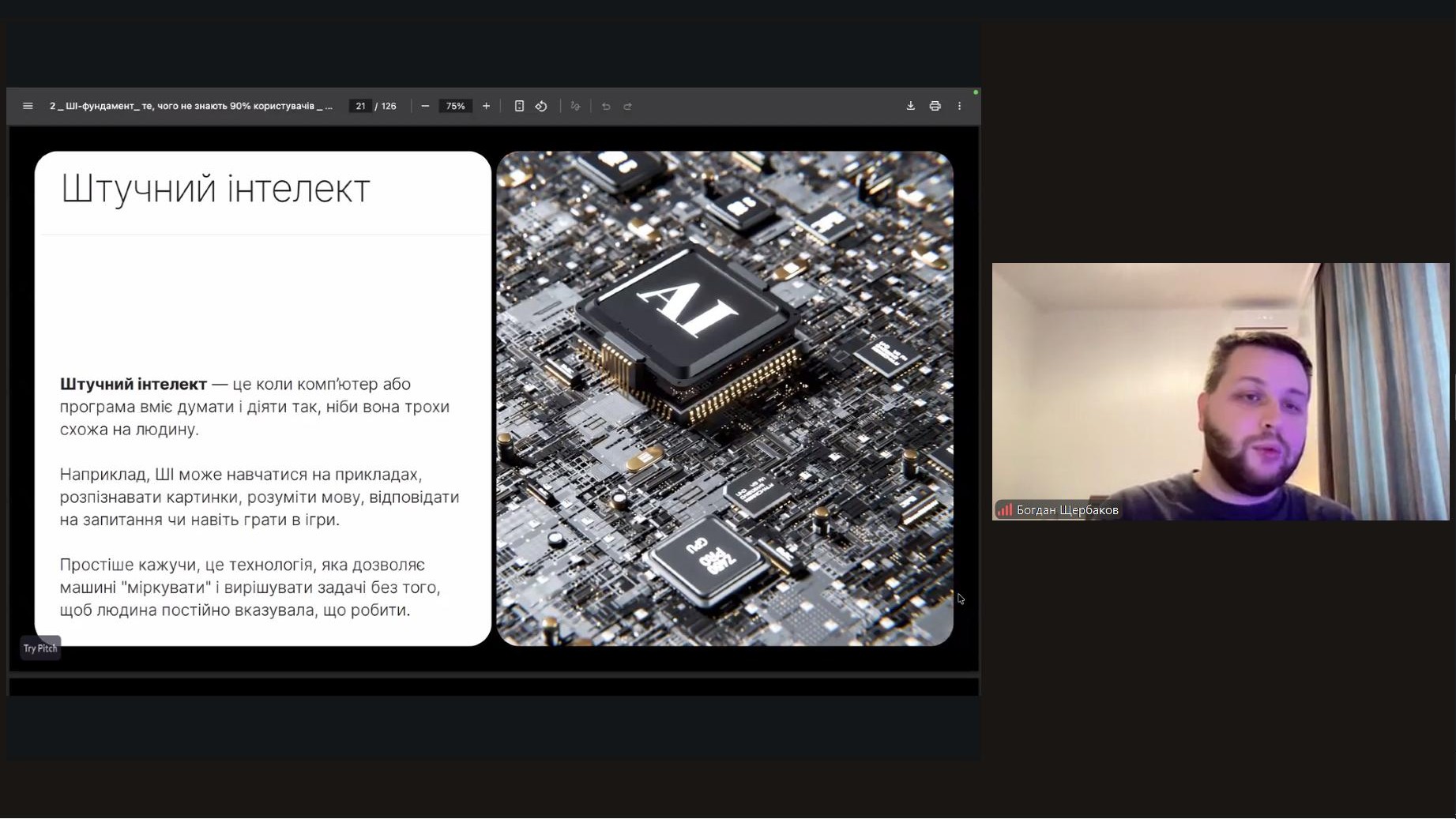
Task: Print the PDF document
Action: [935, 106]
